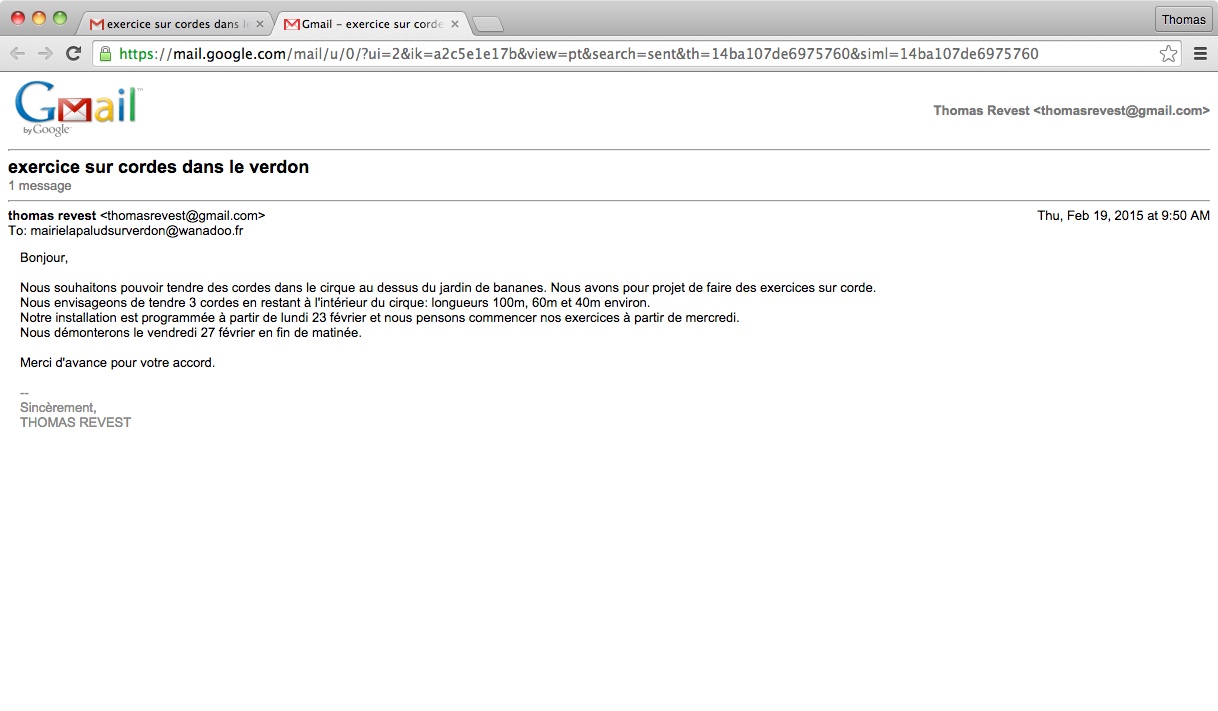Viewport: 1218px width, 711px height.
Task: Minimize the window with the yellow button
Action: [39, 18]
